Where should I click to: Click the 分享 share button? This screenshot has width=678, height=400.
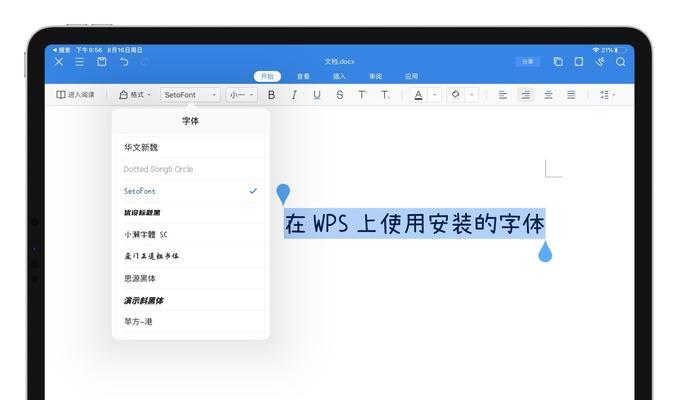click(x=528, y=62)
